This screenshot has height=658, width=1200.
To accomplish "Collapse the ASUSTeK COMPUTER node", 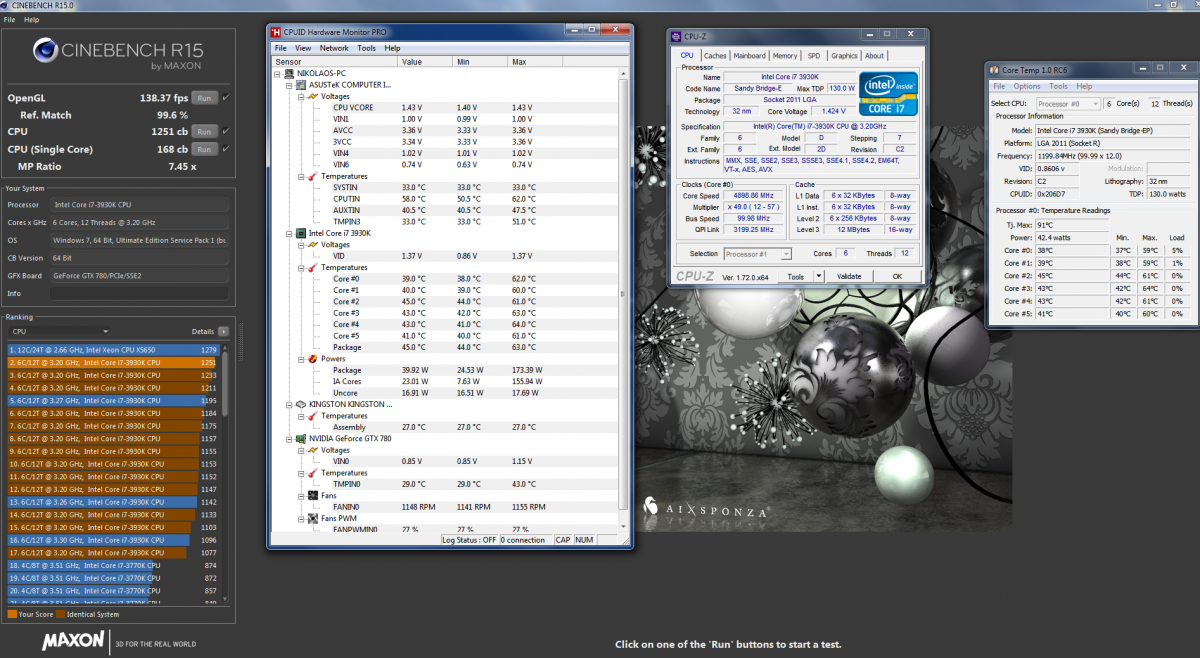I will [x=288, y=85].
